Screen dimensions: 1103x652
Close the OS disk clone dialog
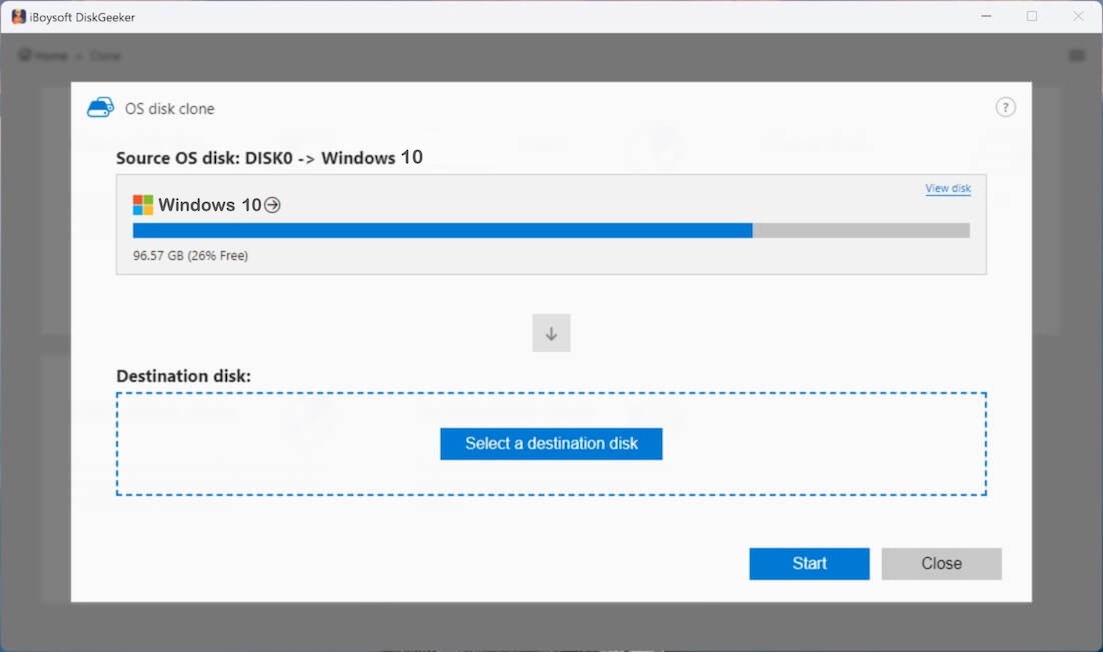point(940,563)
